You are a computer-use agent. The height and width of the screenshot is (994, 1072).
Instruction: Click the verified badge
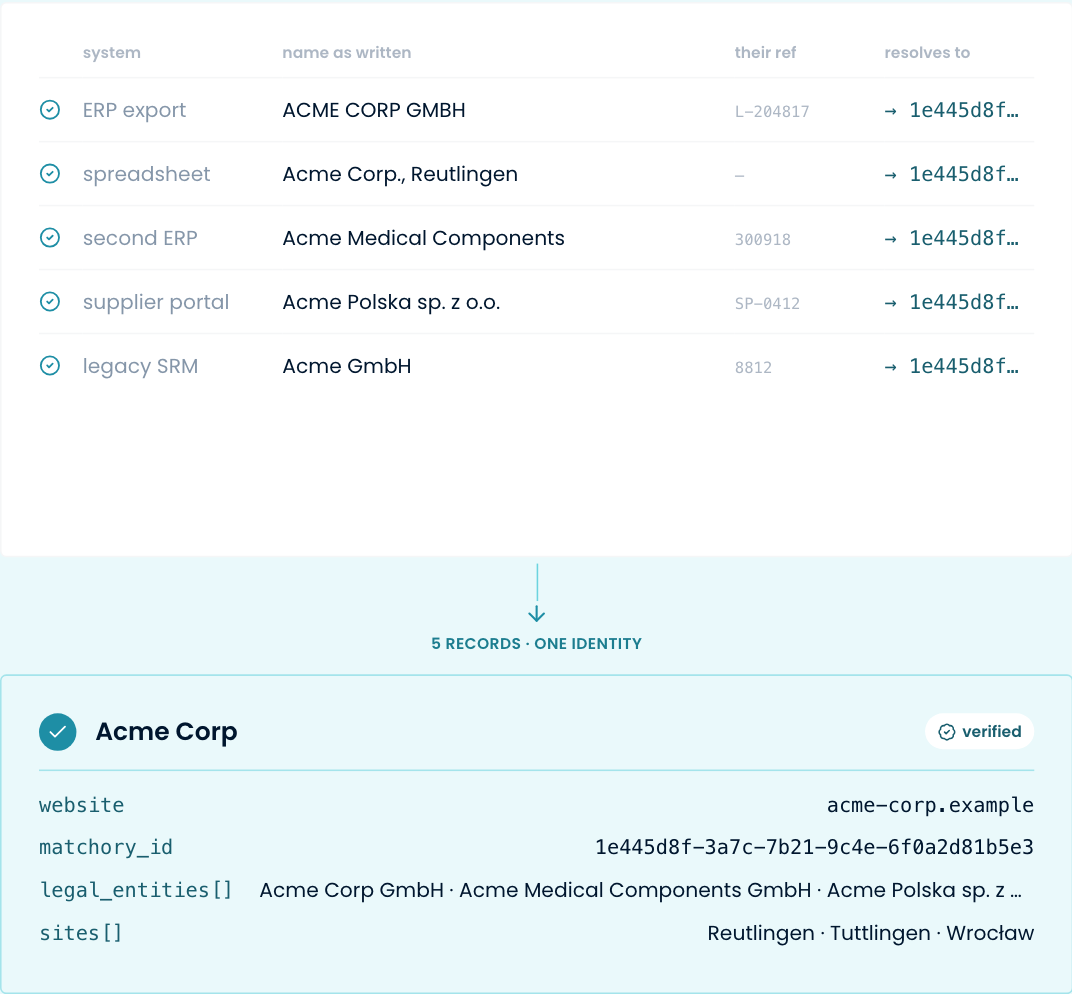coord(979,731)
